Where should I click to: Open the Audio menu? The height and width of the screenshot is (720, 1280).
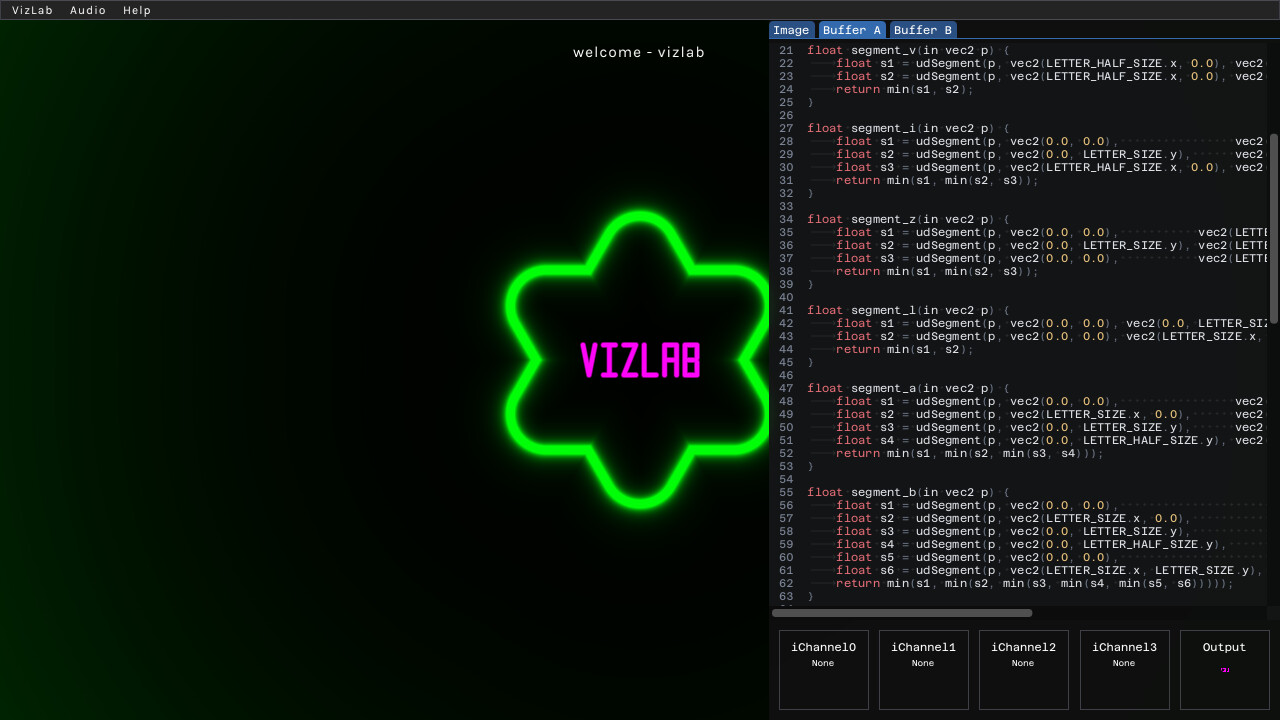tap(88, 10)
